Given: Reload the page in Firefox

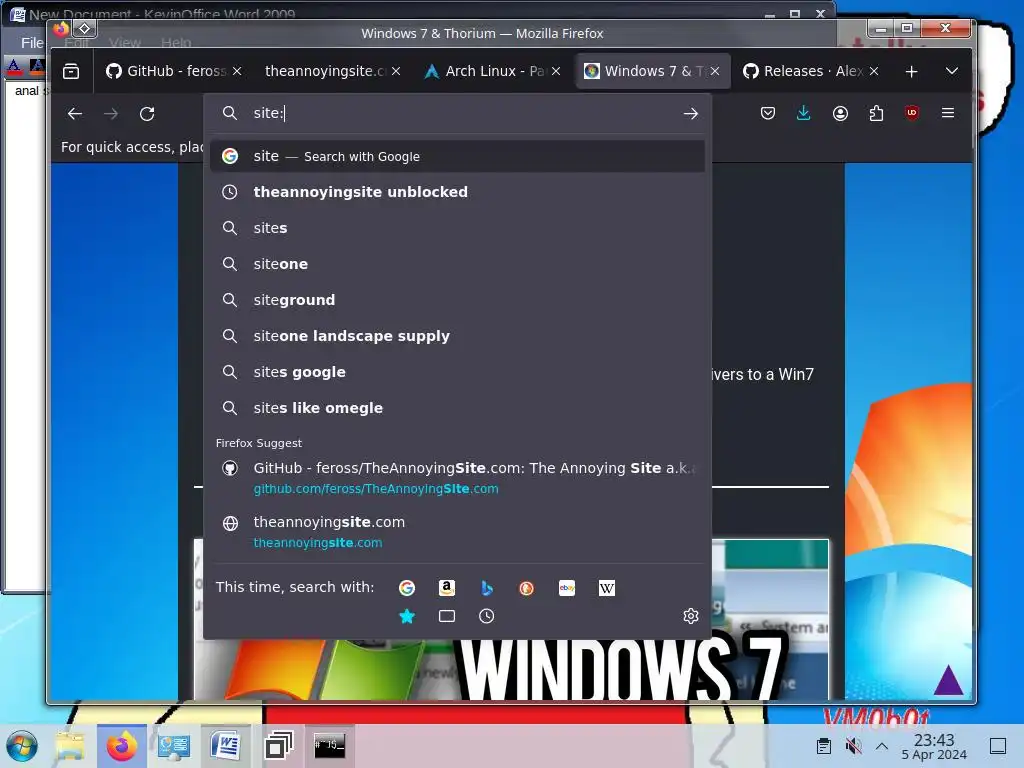Looking at the screenshot, I should [x=147, y=114].
